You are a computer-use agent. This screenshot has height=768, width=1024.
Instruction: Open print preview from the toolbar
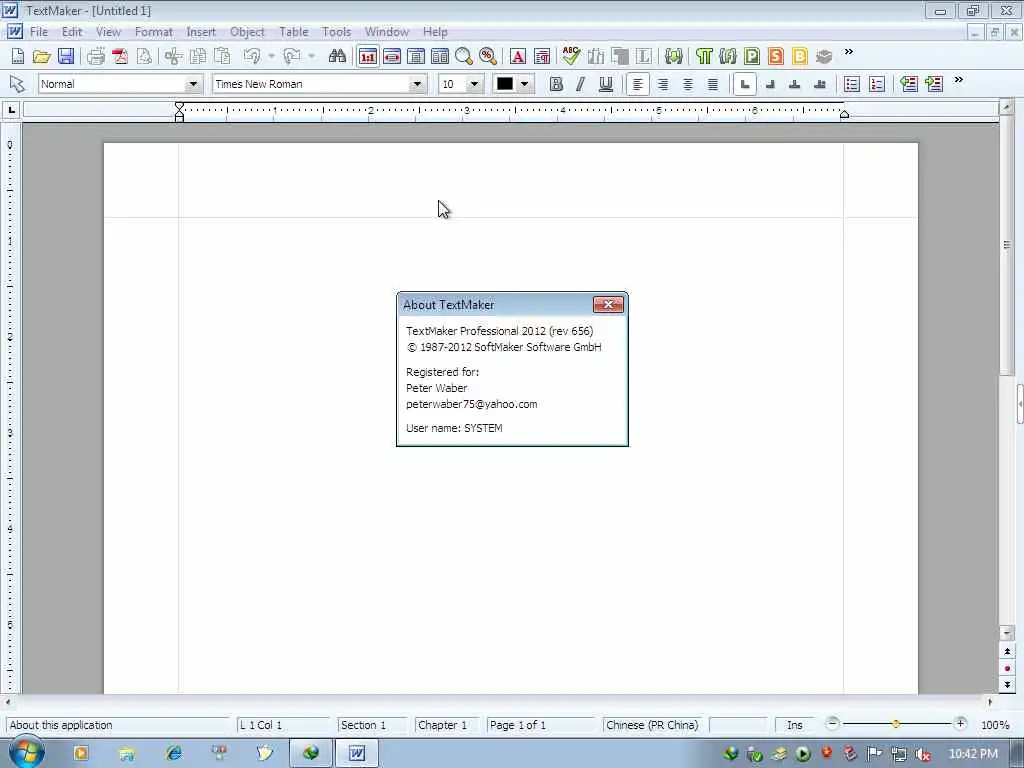coord(144,57)
